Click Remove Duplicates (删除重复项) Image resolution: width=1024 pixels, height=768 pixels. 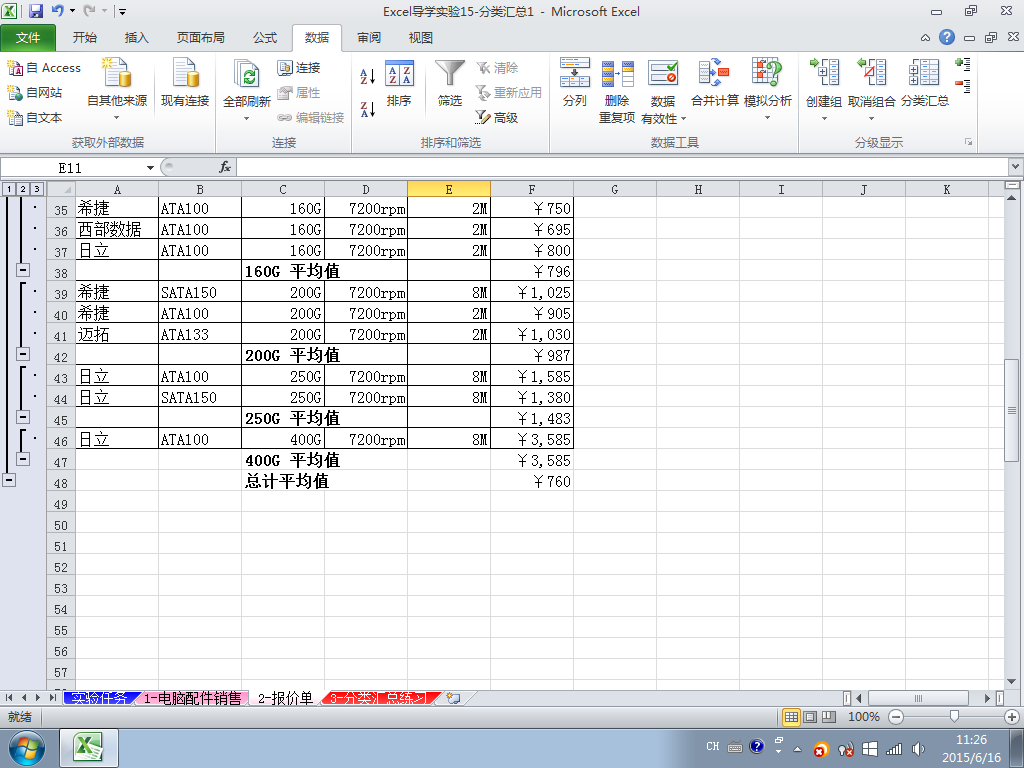pyautogui.click(x=617, y=90)
